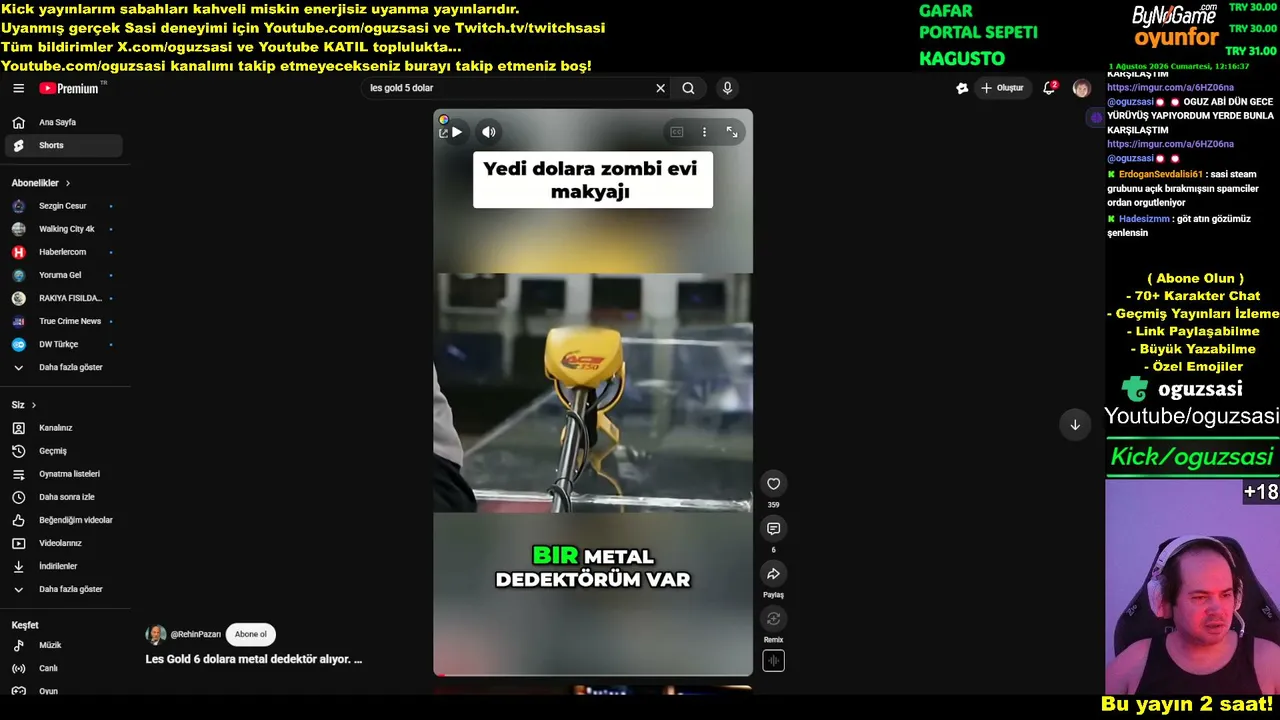Open the Oluştur create button

pyautogui.click(x=1002, y=88)
